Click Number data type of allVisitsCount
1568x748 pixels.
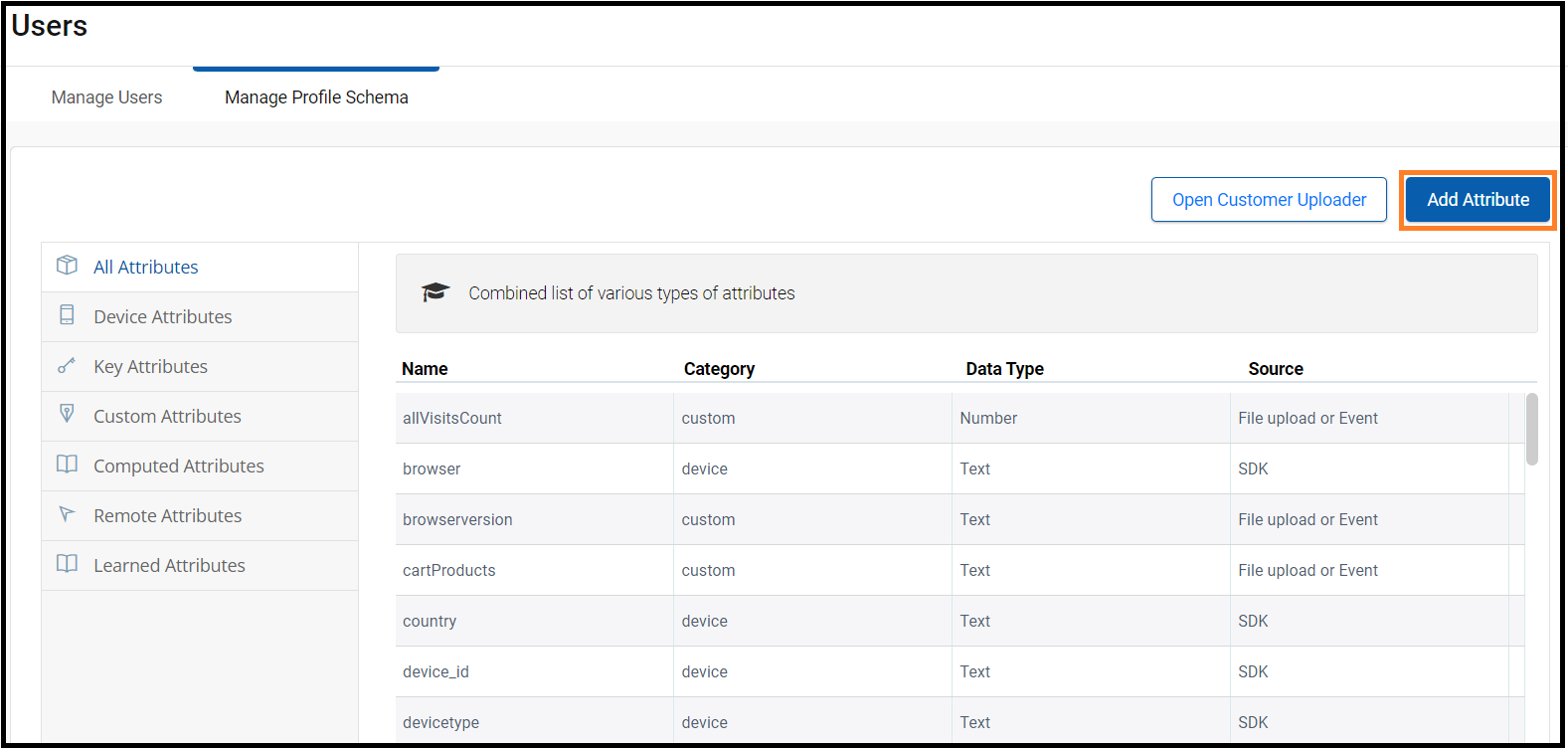[x=988, y=418]
